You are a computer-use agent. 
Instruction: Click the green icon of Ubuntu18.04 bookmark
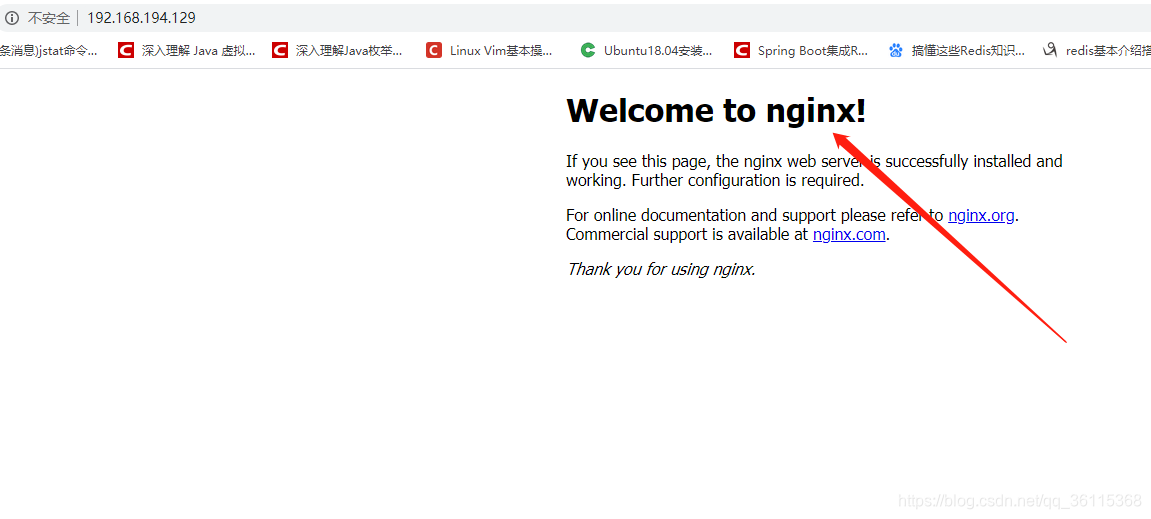coord(587,50)
